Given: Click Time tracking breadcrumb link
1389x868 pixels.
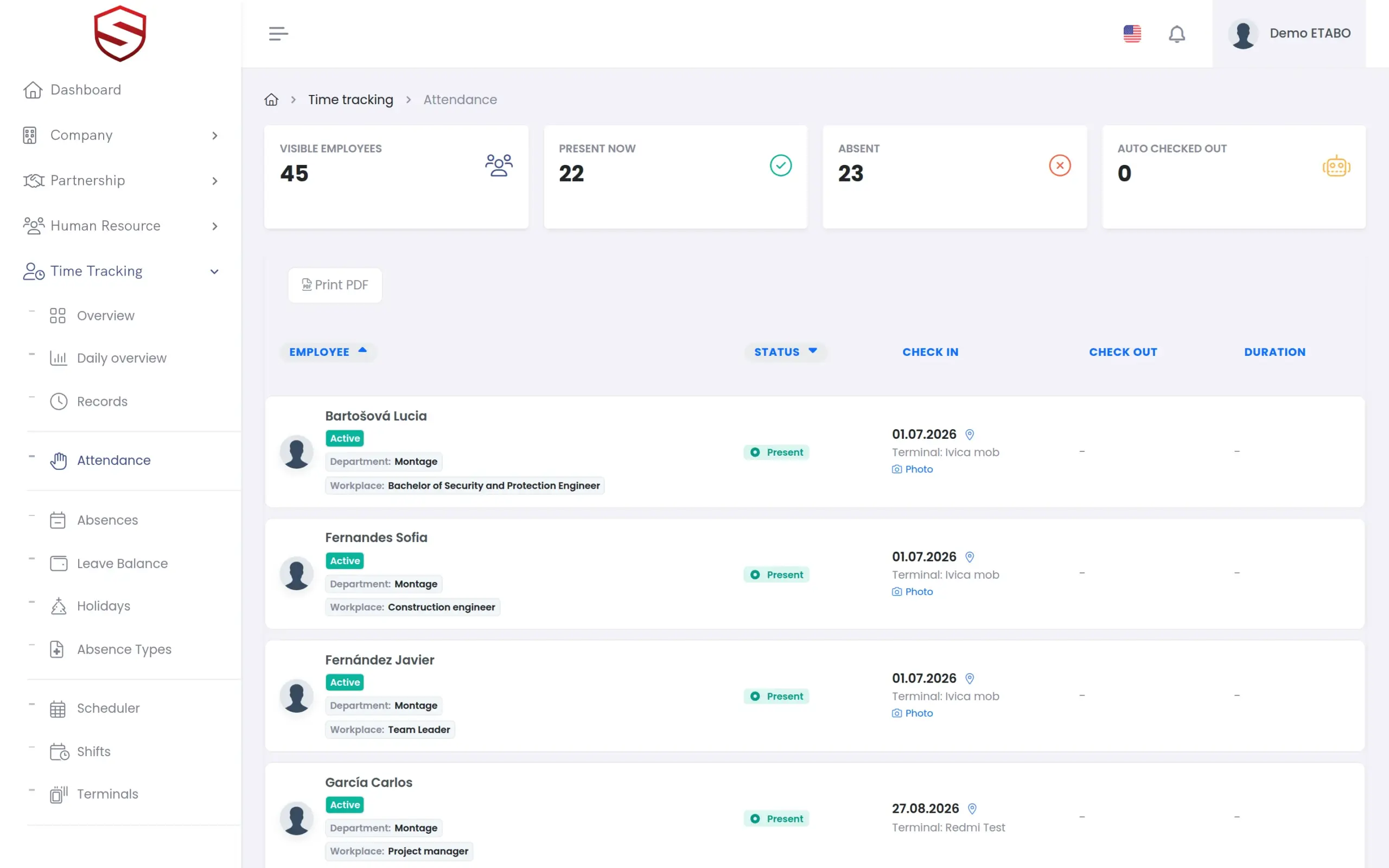Looking at the screenshot, I should [x=351, y=100].
